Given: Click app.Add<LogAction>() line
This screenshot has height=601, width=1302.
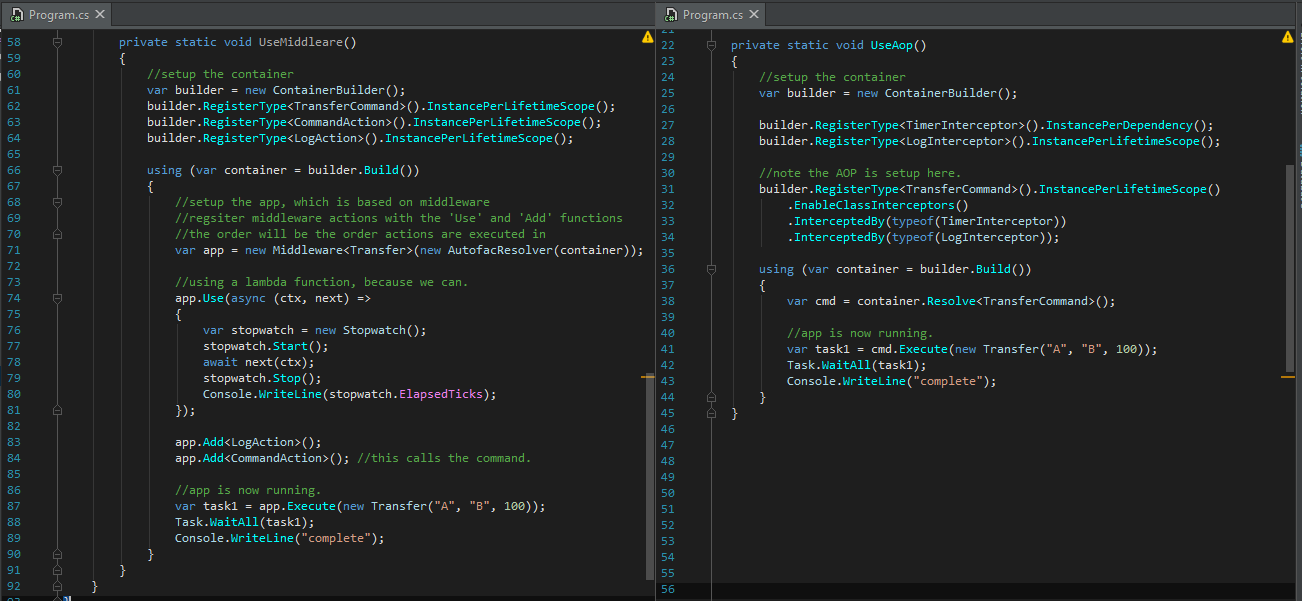Looking at the screenshot, I should point(248,443).
